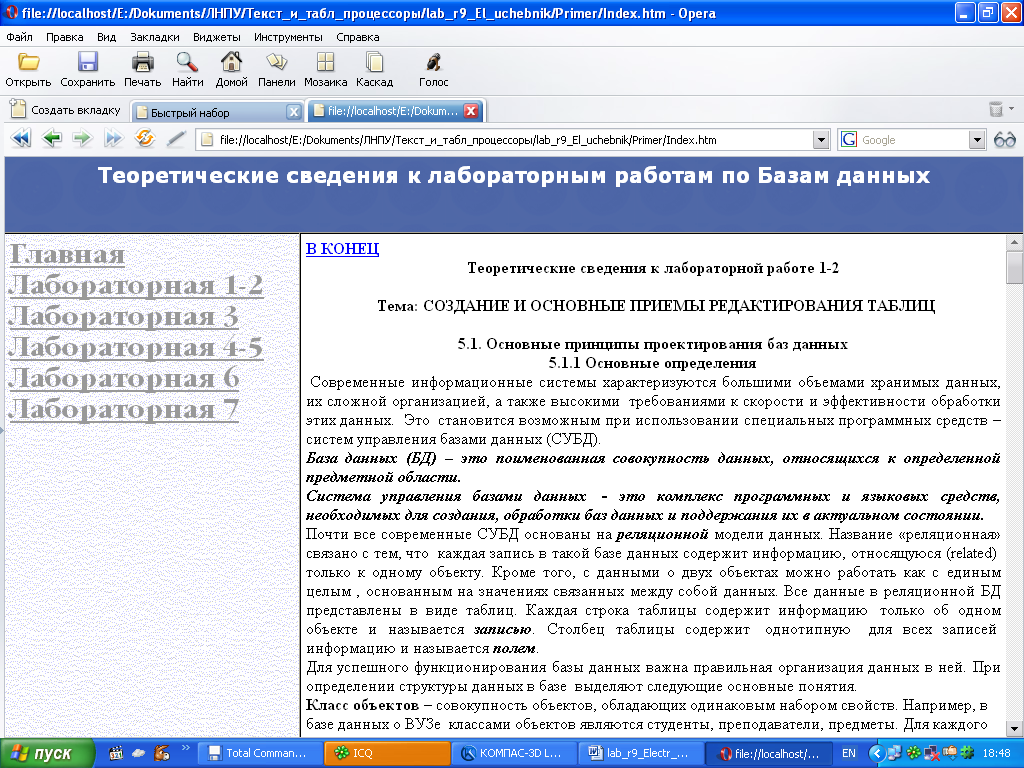Viewport: 1024px width, 768px height.
Task: Expand hidden tray icons arrow
Action: 876,753
